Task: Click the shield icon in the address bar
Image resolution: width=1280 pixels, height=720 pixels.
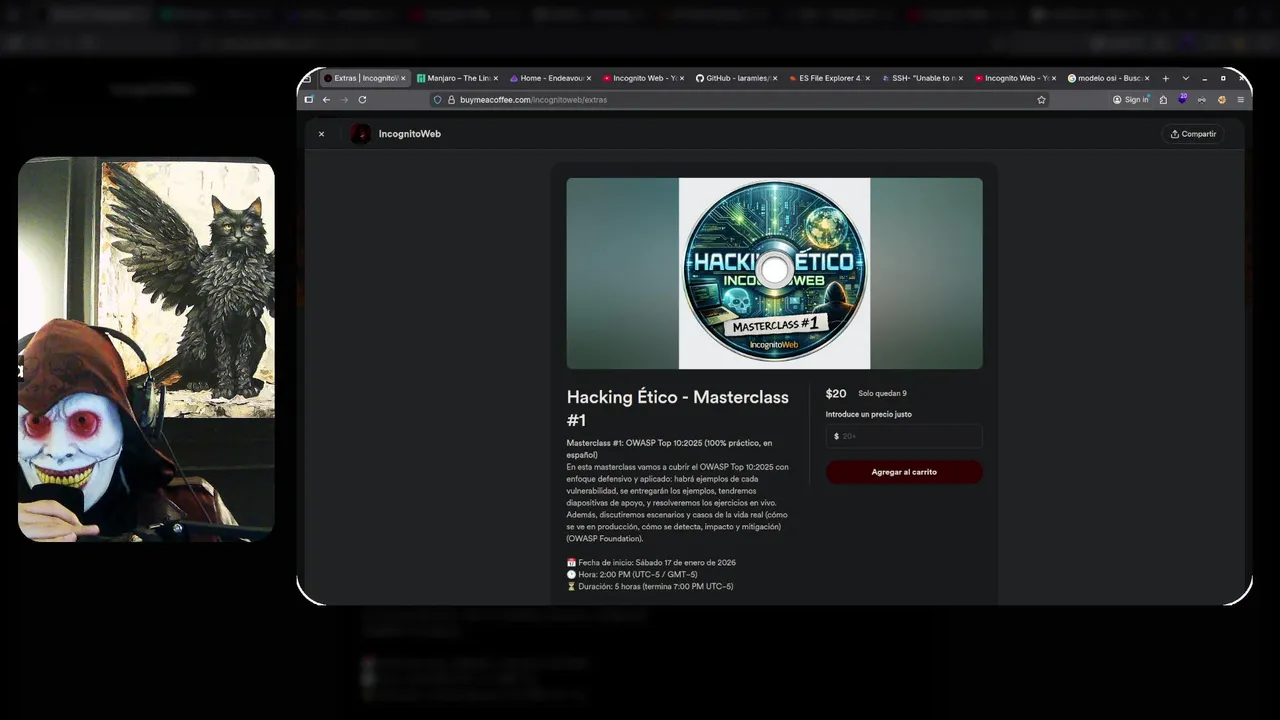Action: coord(437,100)
